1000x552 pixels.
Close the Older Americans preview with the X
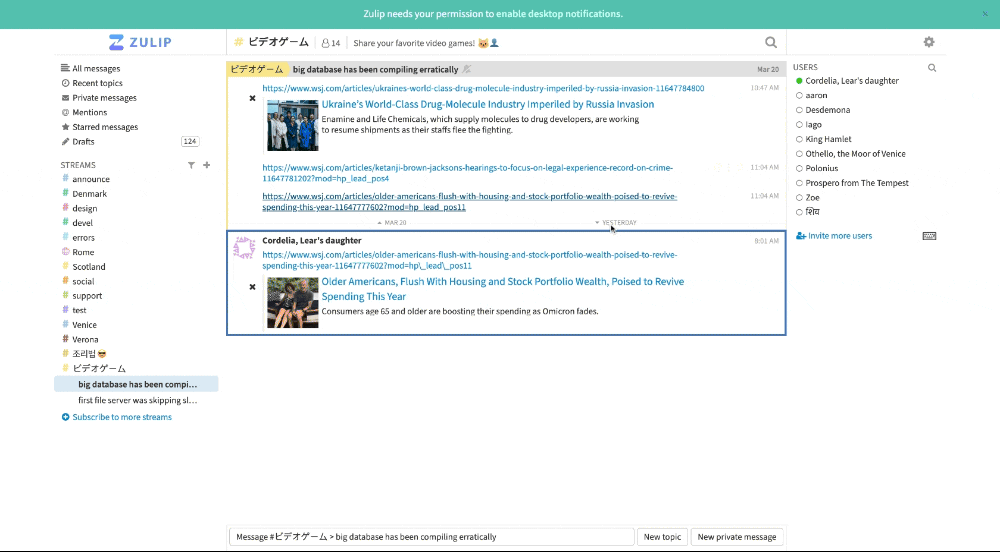[x=252, y=287]
